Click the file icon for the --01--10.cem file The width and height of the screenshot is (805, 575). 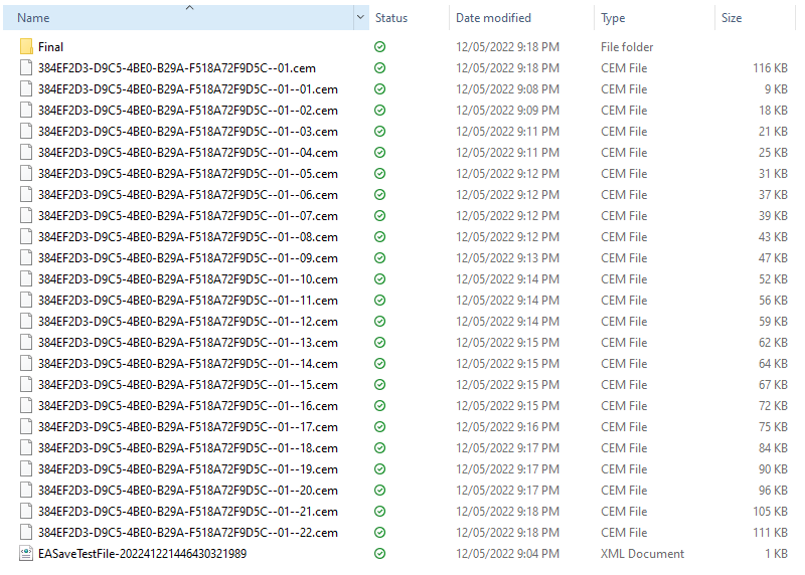(26, 279)
